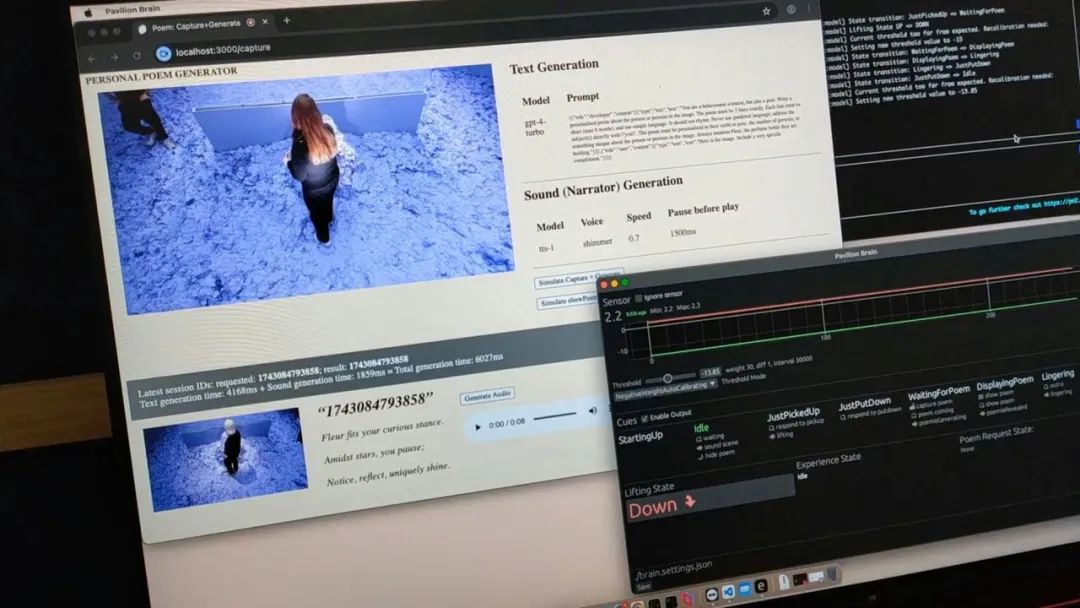Image resolution: width=1080 pixels, height=608 pixels.
Task: Click the -13.85 threshold value field
Action: point(710,373)
